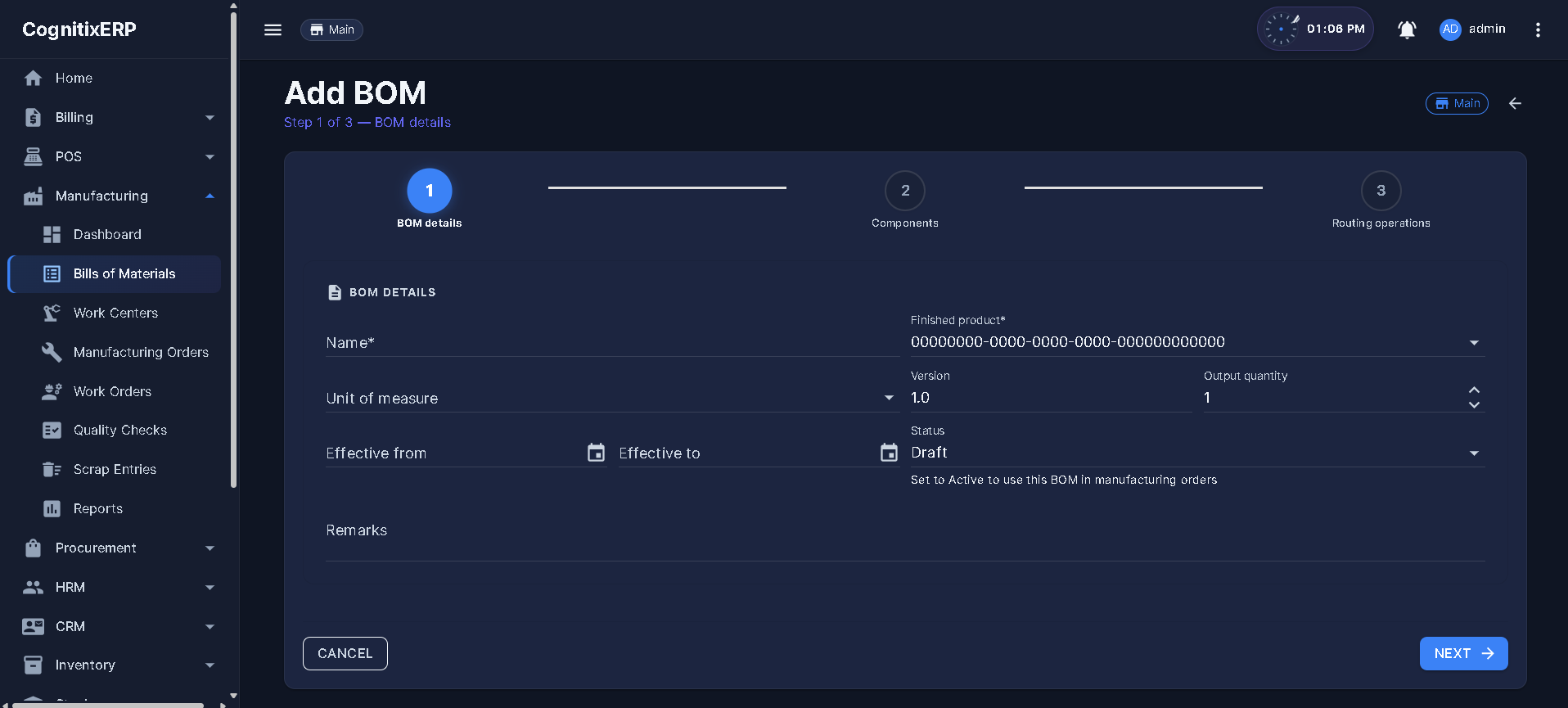This screenshot has height=708, width=1568.
Task: Expand the HRM menu
Action: point(115,587)
